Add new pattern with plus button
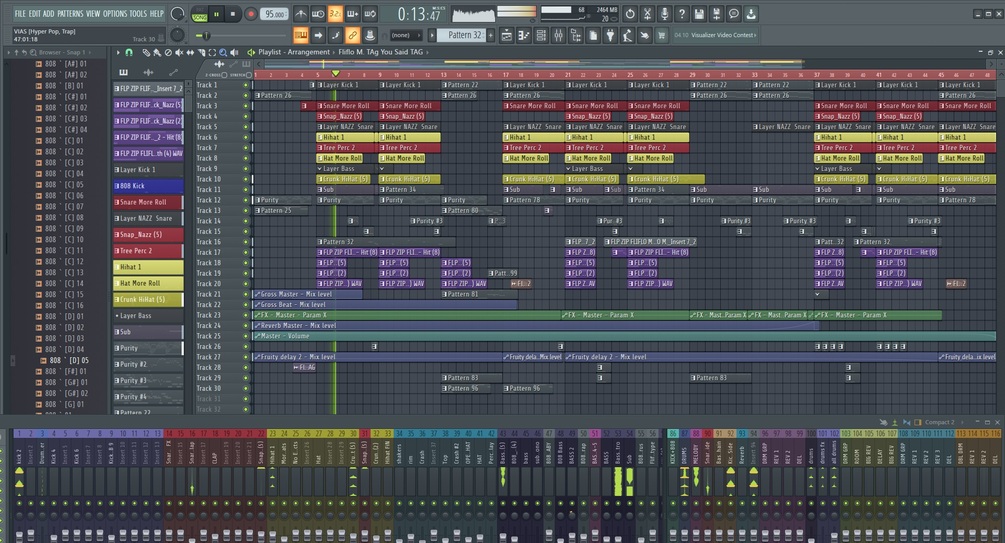1005x543 pixels. click(x=491, y=35)
